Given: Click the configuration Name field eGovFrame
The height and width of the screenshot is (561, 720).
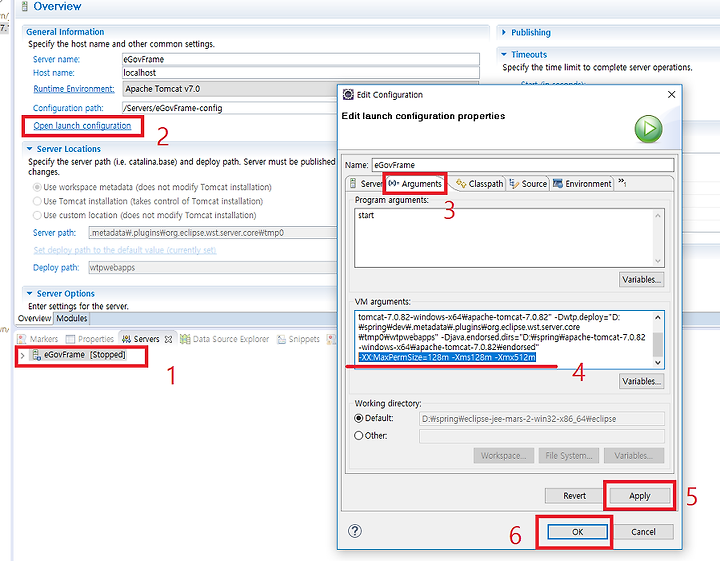Looking at the screenshot, I should pyautogui.click(x=523, y=165).
